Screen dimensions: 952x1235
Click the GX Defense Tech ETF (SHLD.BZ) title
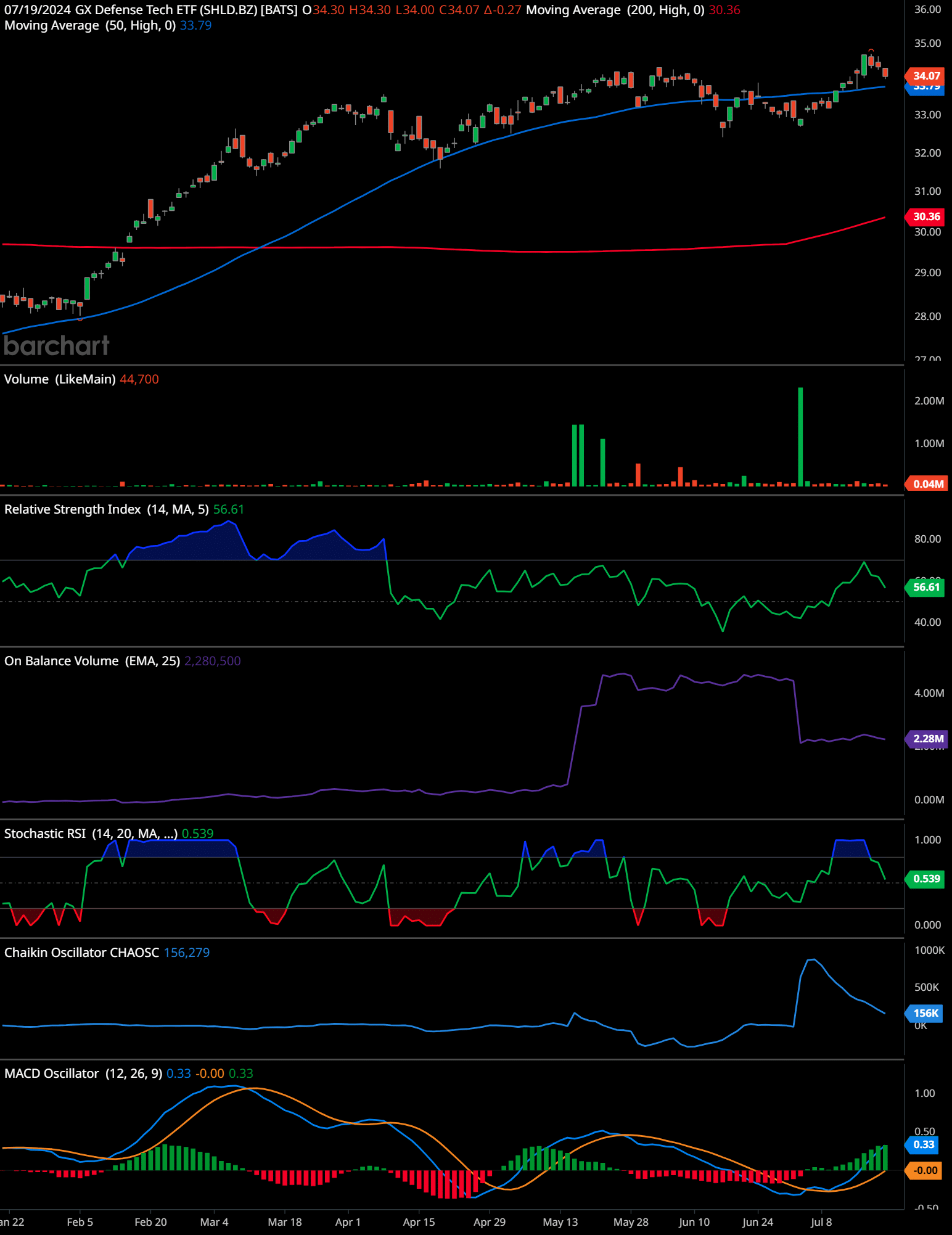[186, 10]
